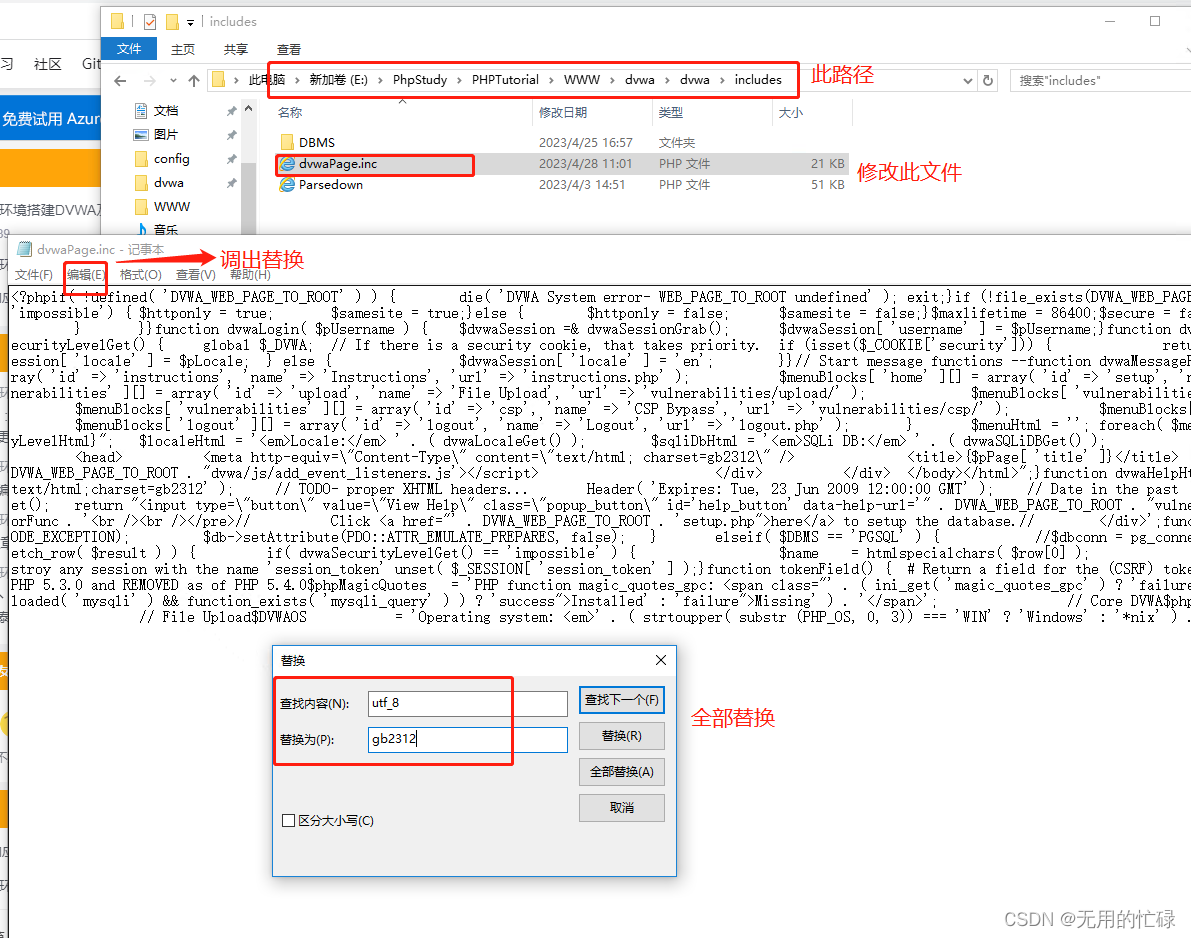Click 社区 link in background browser page

[x=48, y=65]
